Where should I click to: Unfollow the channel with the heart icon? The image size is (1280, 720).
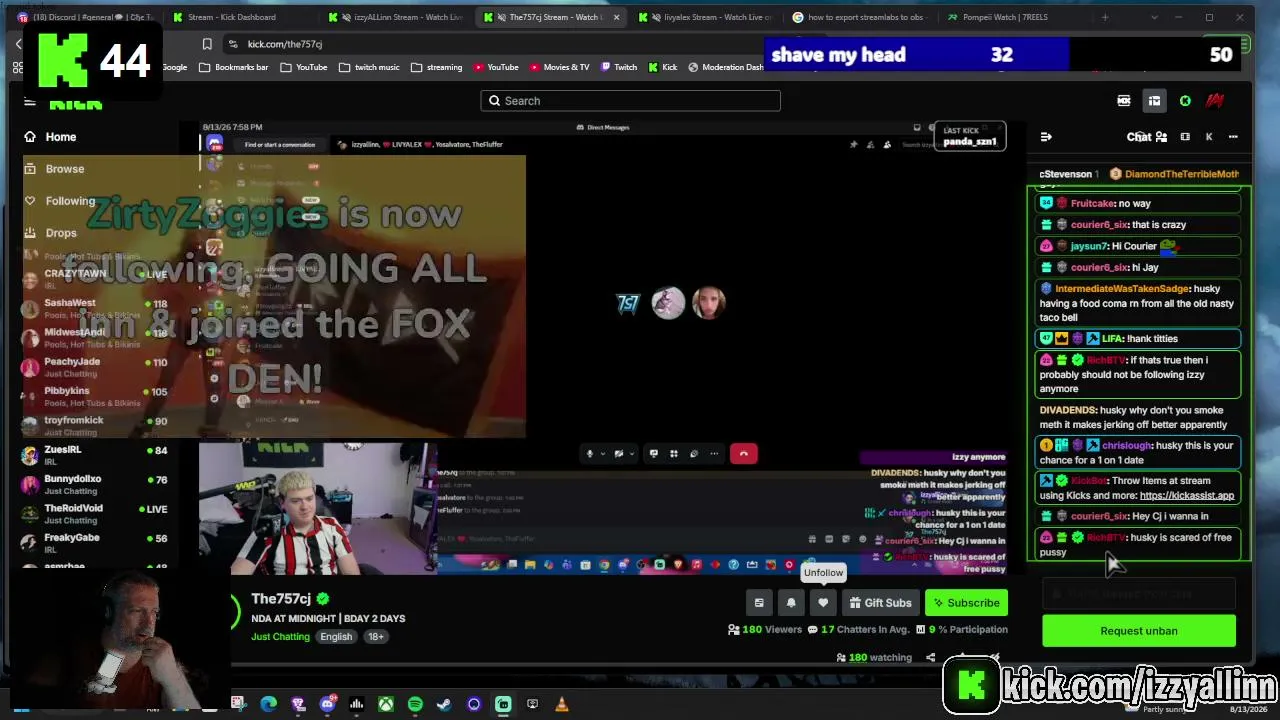coord(823,603)
